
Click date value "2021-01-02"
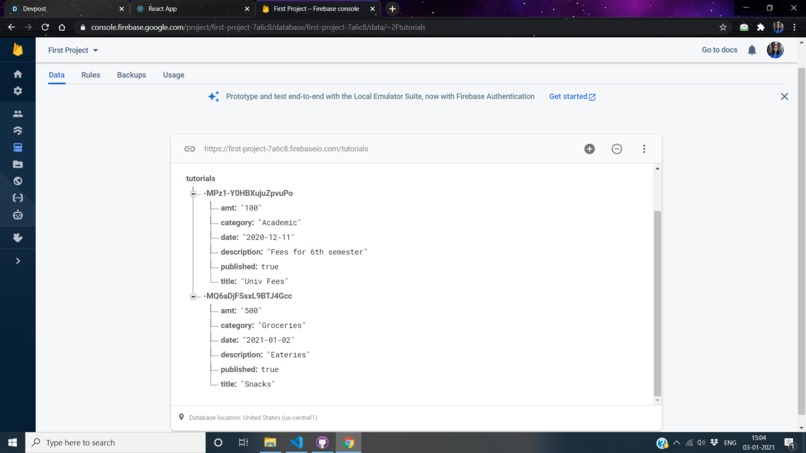pyautogui.click(x=268, y=340)
